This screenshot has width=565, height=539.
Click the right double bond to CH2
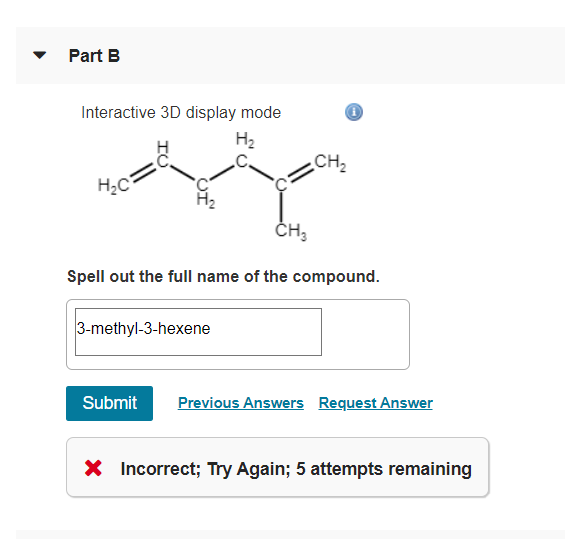point(301,173)
